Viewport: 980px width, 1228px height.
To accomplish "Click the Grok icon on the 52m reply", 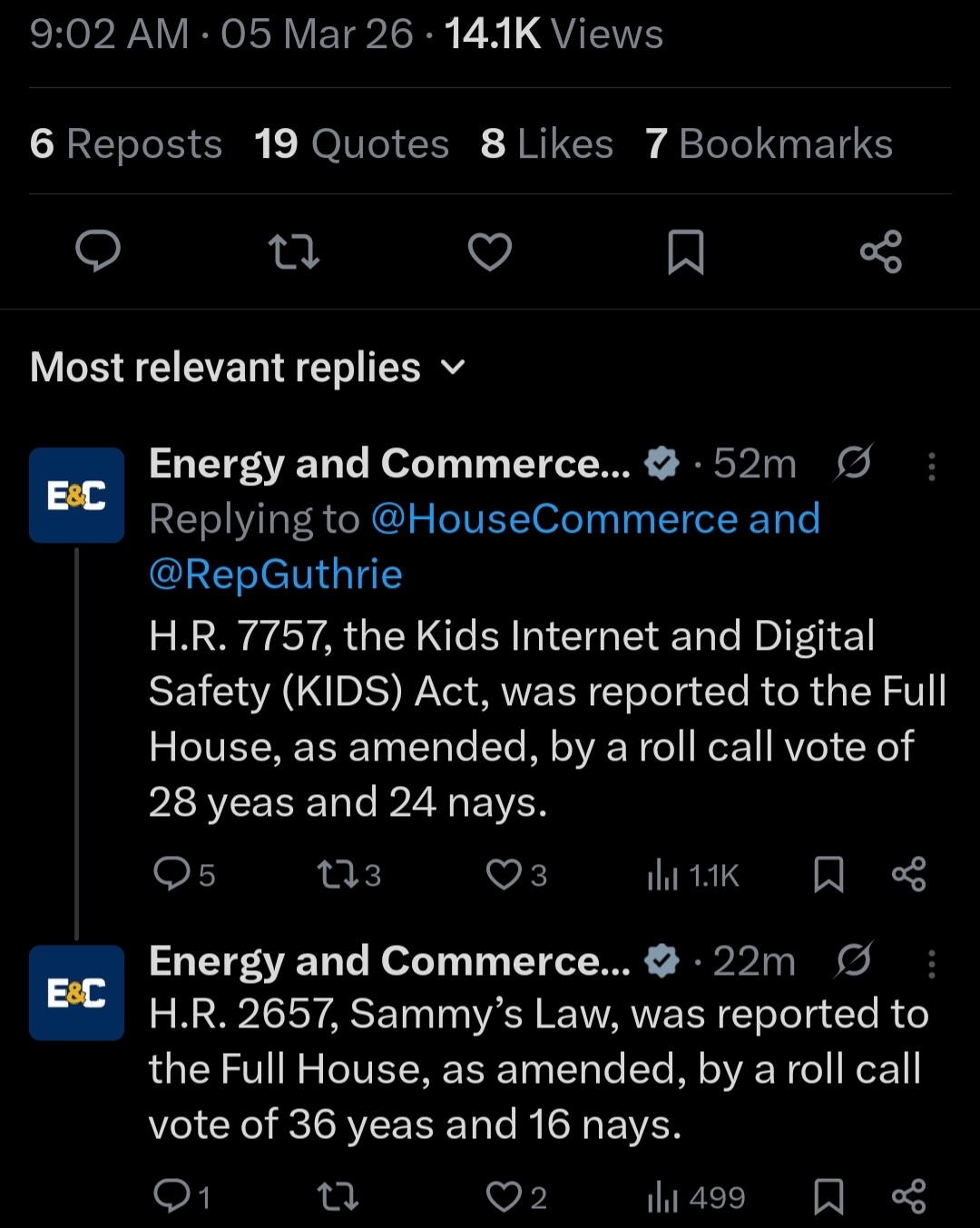I will point(854,463).
